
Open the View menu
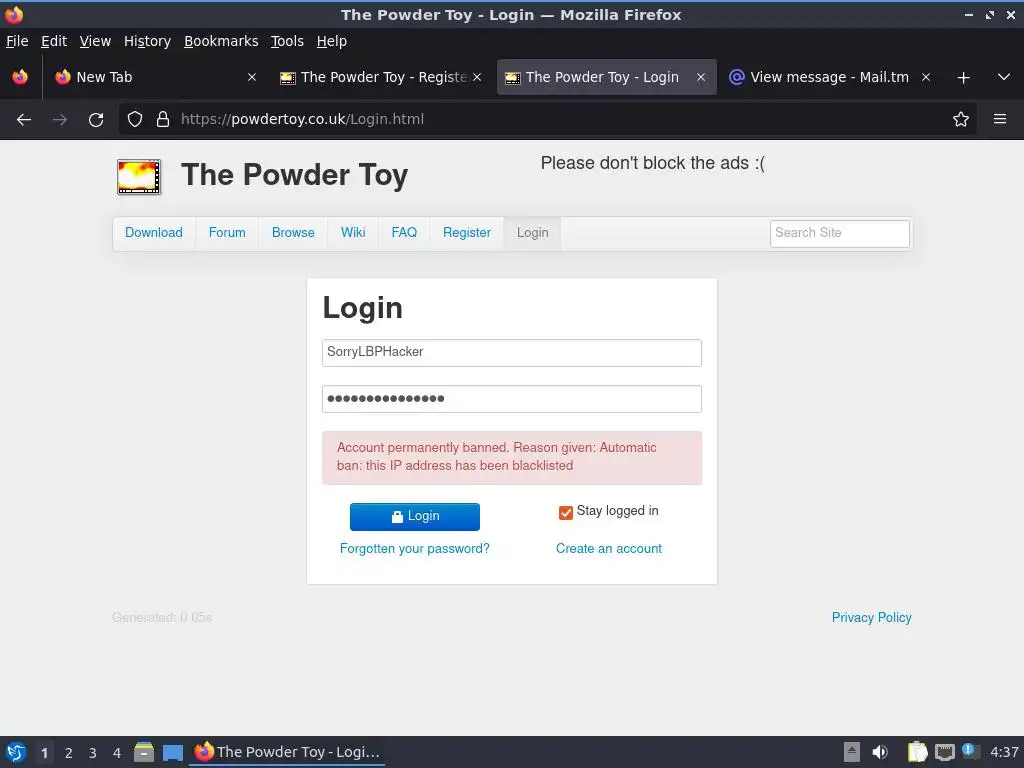[95, 41]
